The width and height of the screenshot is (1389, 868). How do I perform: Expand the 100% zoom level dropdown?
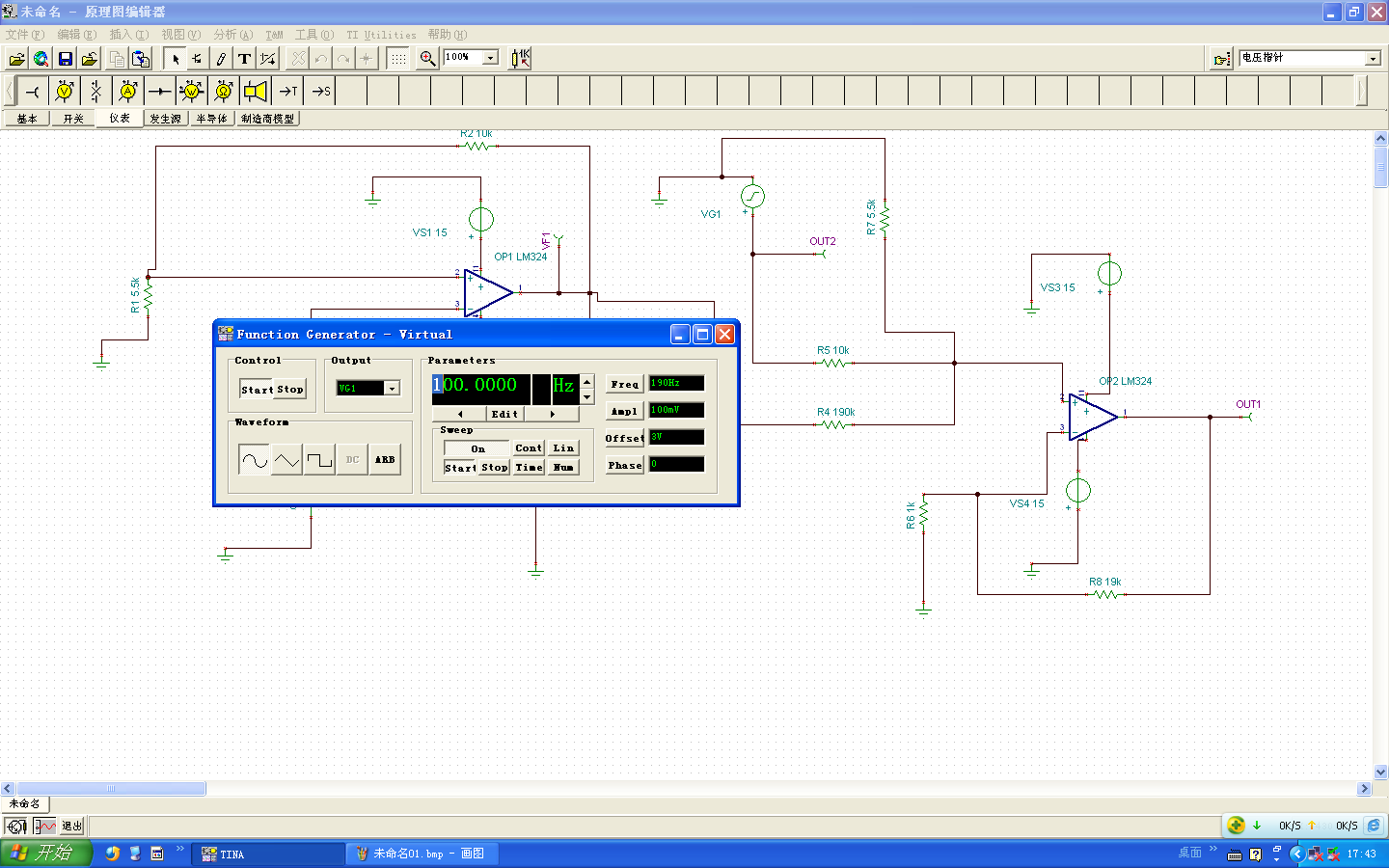point(490,58)
